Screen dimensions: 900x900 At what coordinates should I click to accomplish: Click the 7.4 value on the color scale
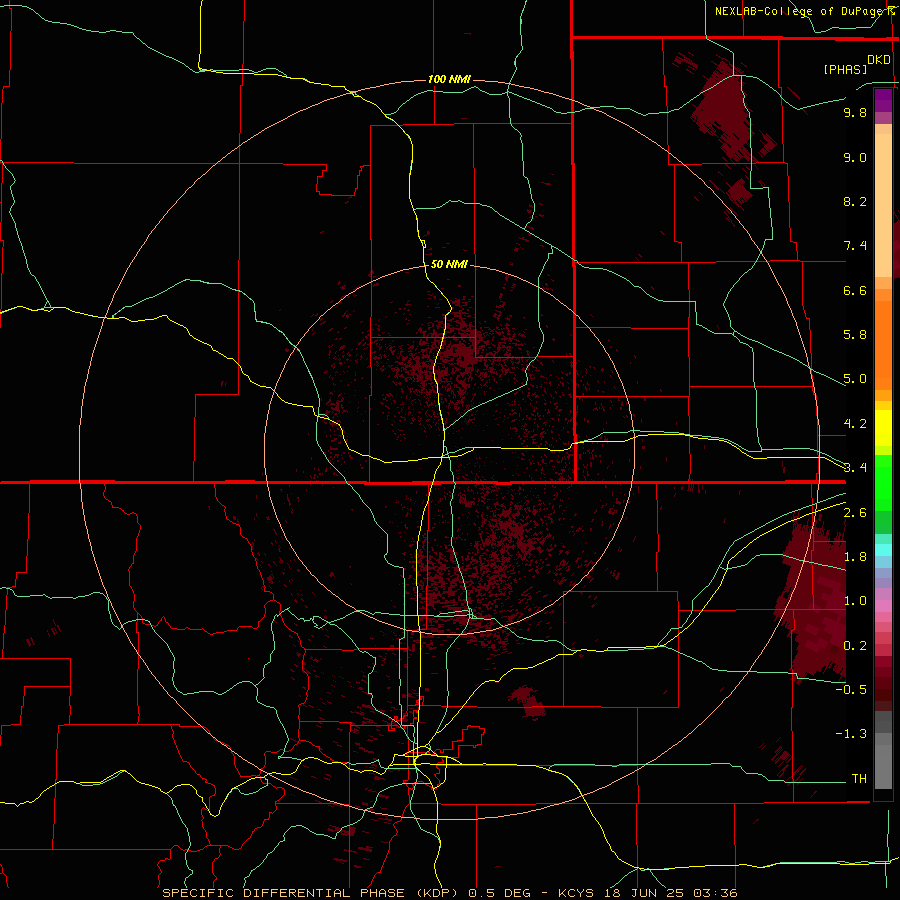click(855, 246)
